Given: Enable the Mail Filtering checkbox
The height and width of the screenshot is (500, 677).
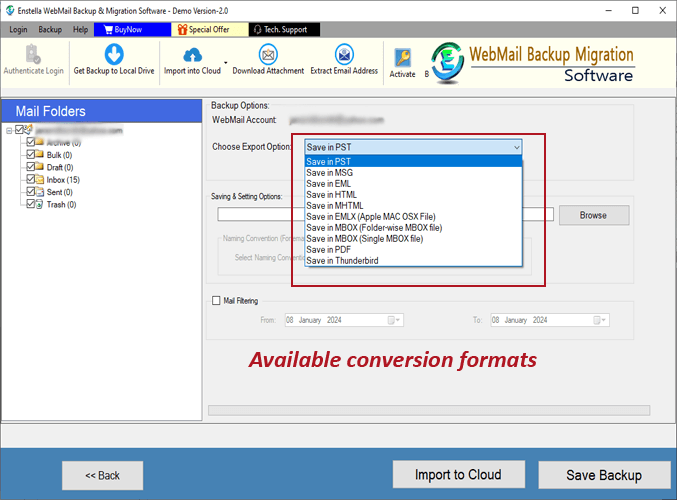Looking at the screenshot, I should tap(216, 301).
